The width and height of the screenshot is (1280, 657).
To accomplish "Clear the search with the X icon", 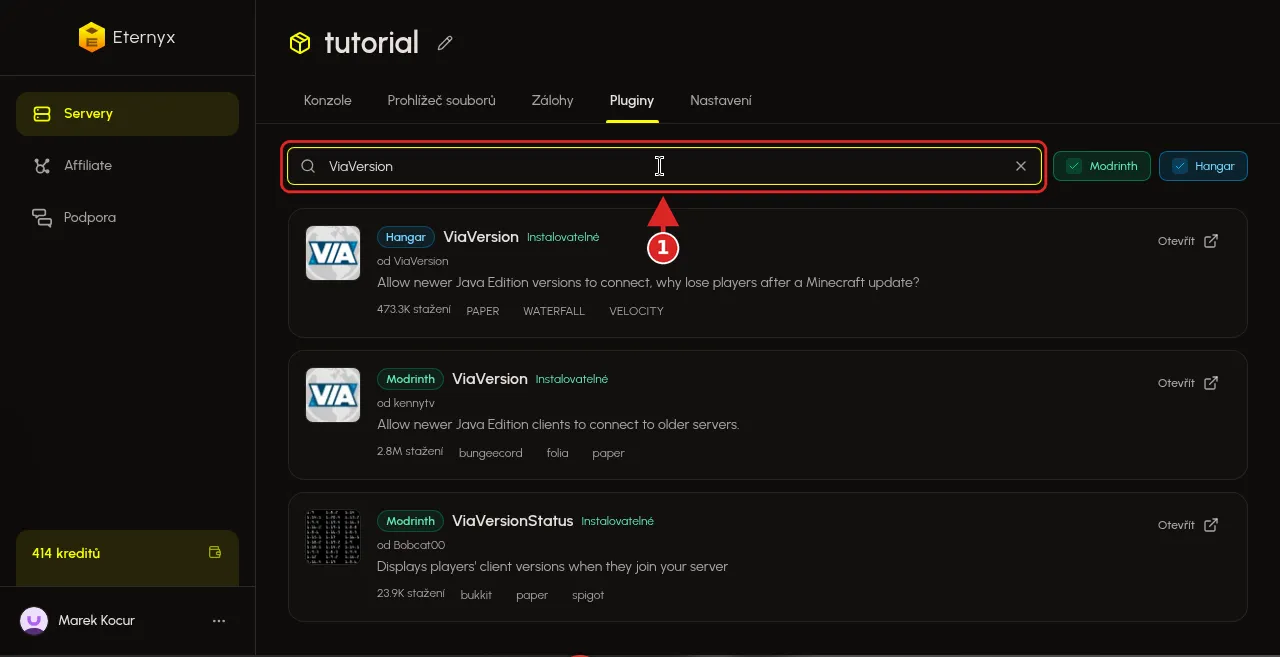I will (x=1021, y=167).
